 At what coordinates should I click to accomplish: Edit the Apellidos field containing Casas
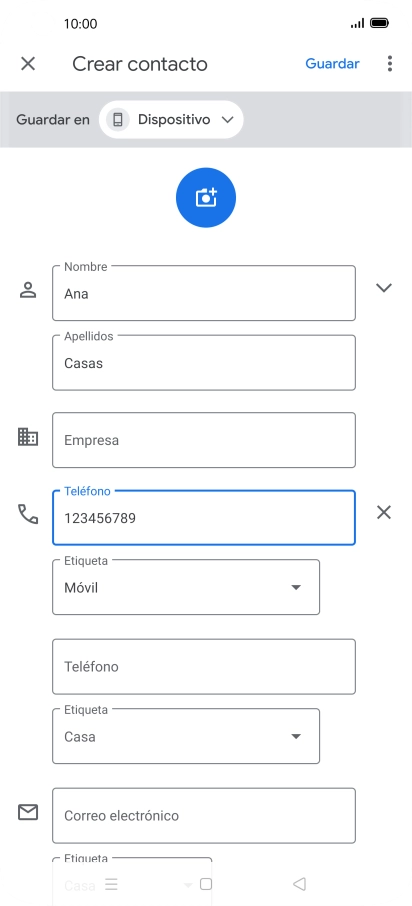pyautogui.click(x=204, y=362)
